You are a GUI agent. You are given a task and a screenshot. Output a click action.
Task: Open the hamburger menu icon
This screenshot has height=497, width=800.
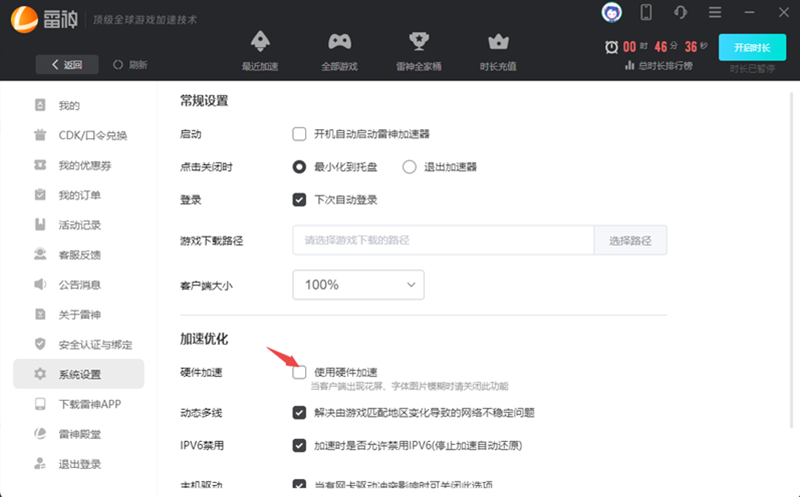point(715,12)
